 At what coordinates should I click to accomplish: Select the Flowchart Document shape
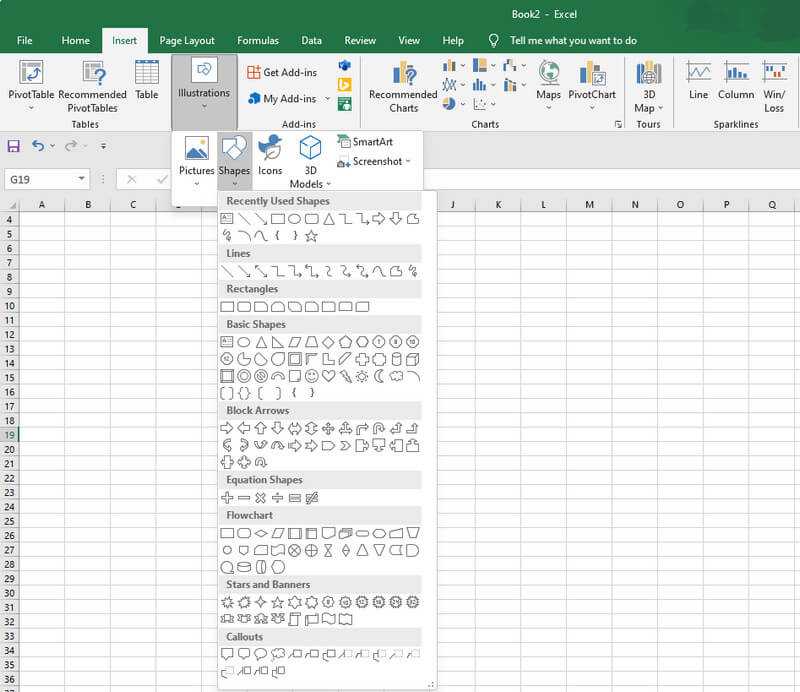tap(328, 534)
